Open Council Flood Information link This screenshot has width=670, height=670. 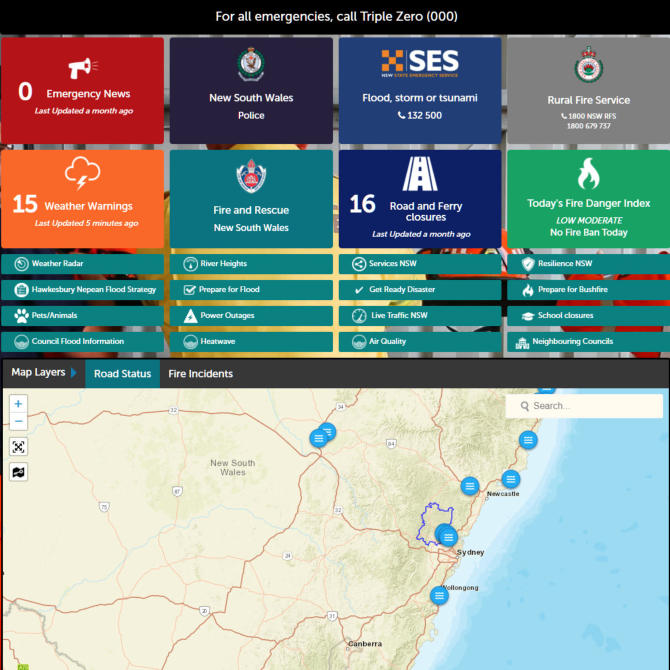[82, 342]
